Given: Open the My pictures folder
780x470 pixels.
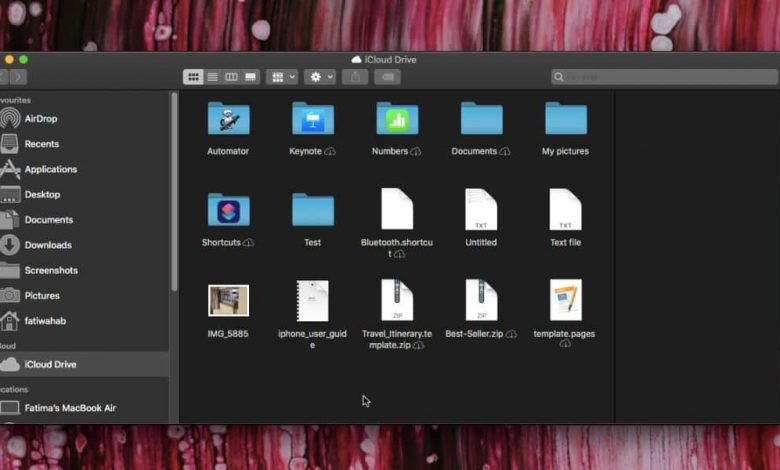Looking at the screenshot, I should 566,118.
